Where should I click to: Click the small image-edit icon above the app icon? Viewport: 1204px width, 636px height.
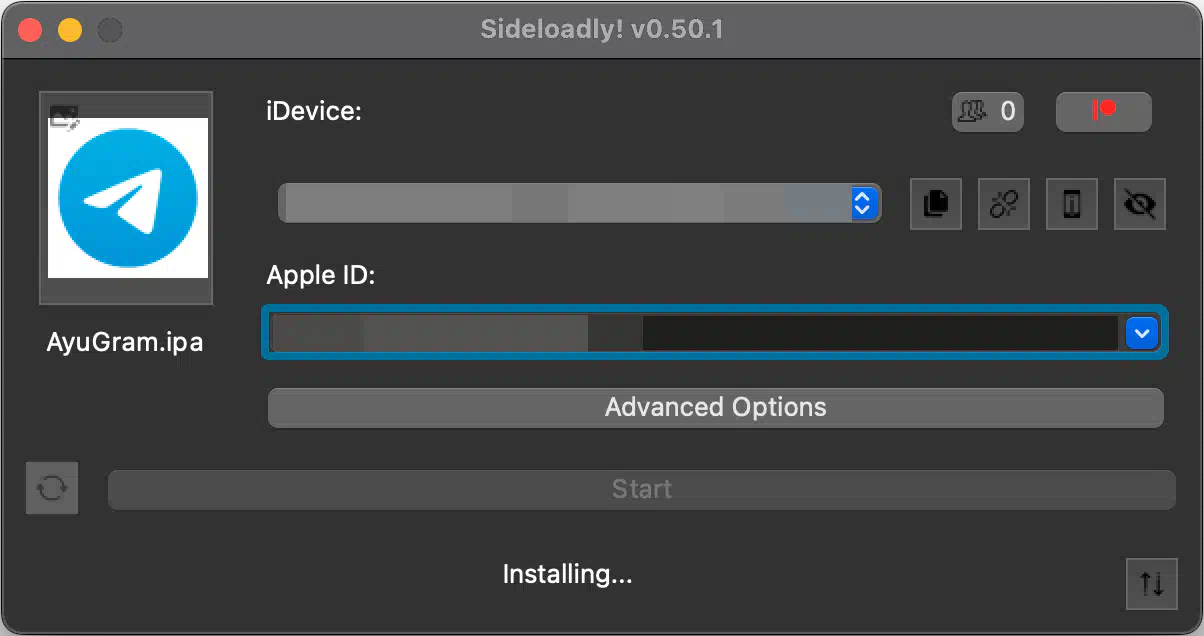click(x=65, y=117)
